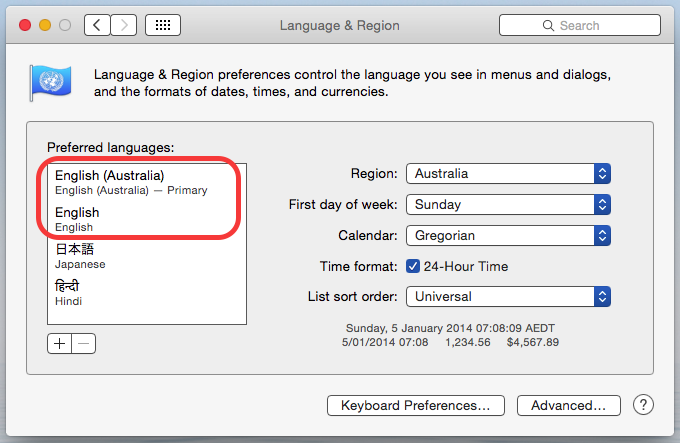Open the Calendar dropdown set to Gregorian

tap(508, 235)
